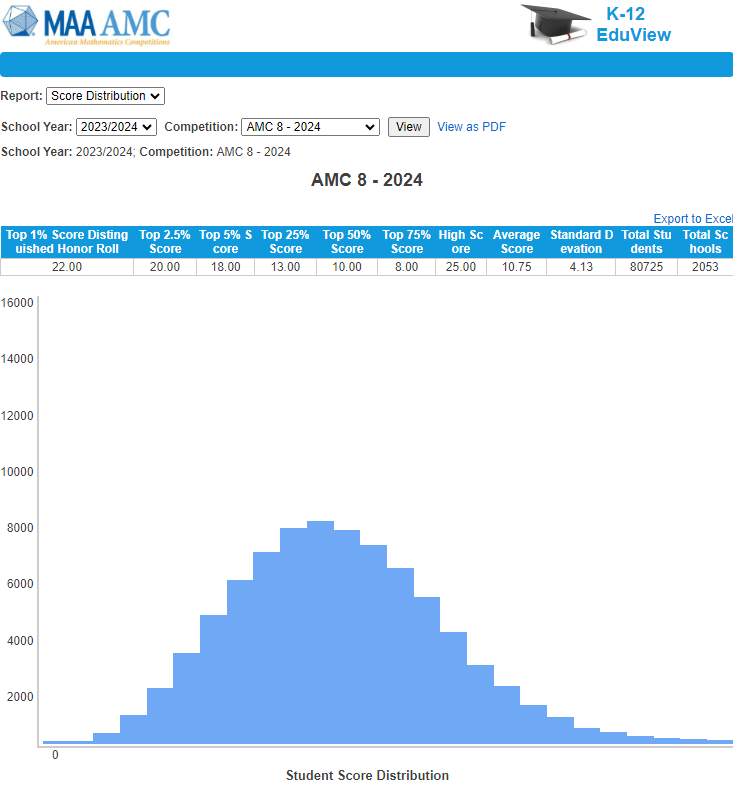This screenshot has width=733, height=791.
Task: Open the View as PDF link
Action: (x=471, y=127)
